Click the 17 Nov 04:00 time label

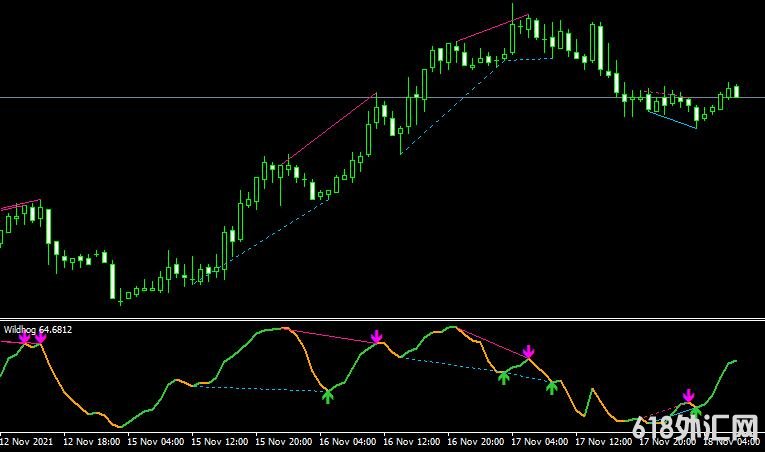(x=539, y=442)
